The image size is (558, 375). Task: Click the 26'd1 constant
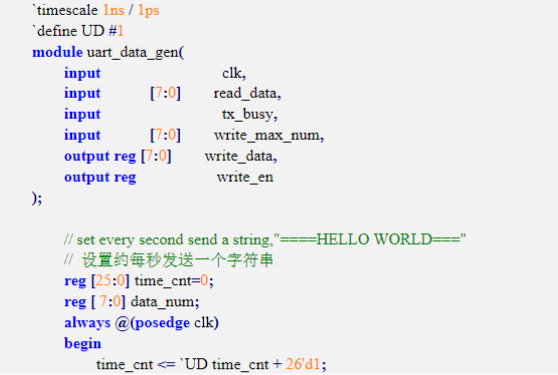pos(303,364)
